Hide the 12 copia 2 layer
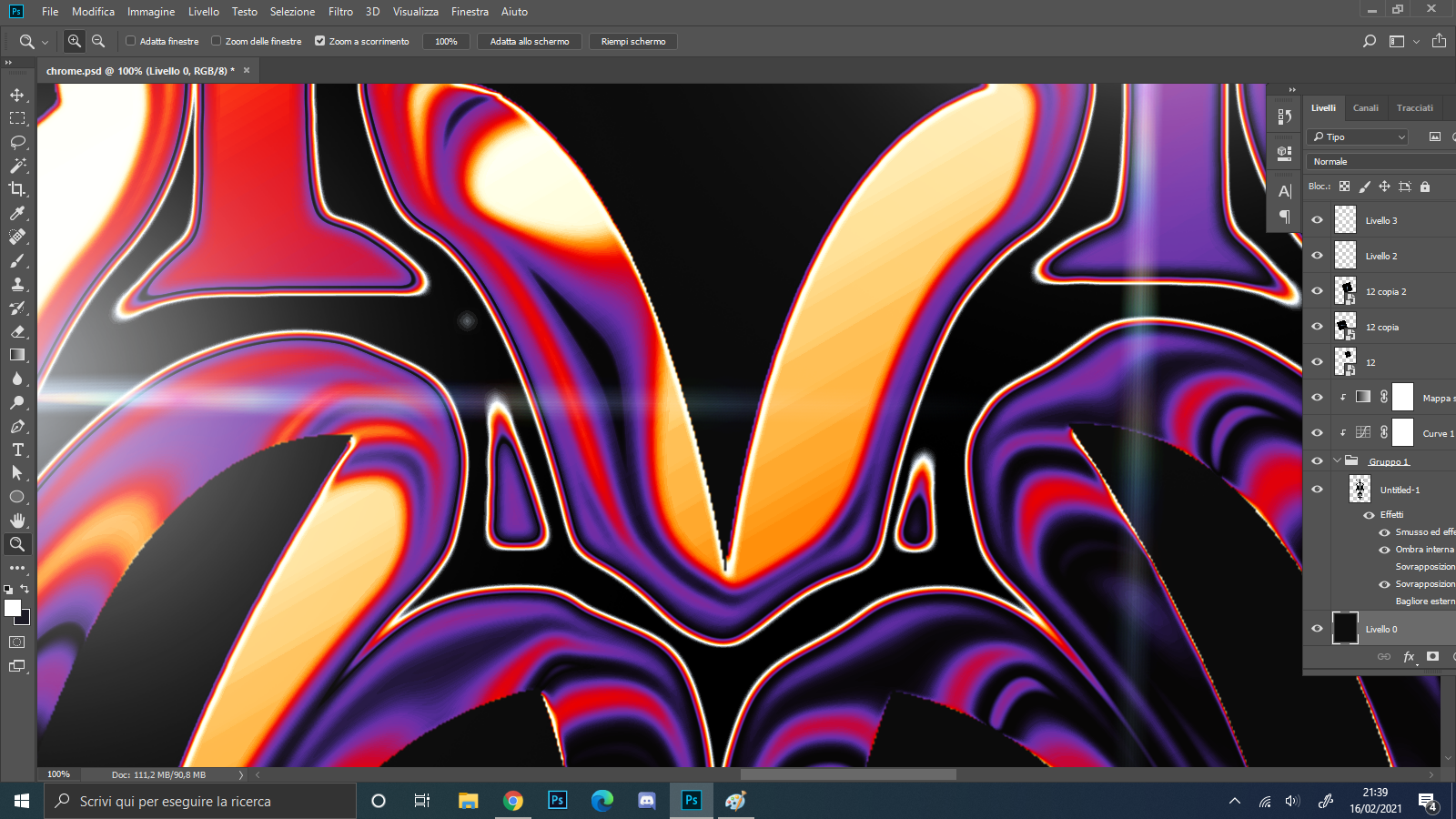Screen dimensions: 1456x819 1317,291
